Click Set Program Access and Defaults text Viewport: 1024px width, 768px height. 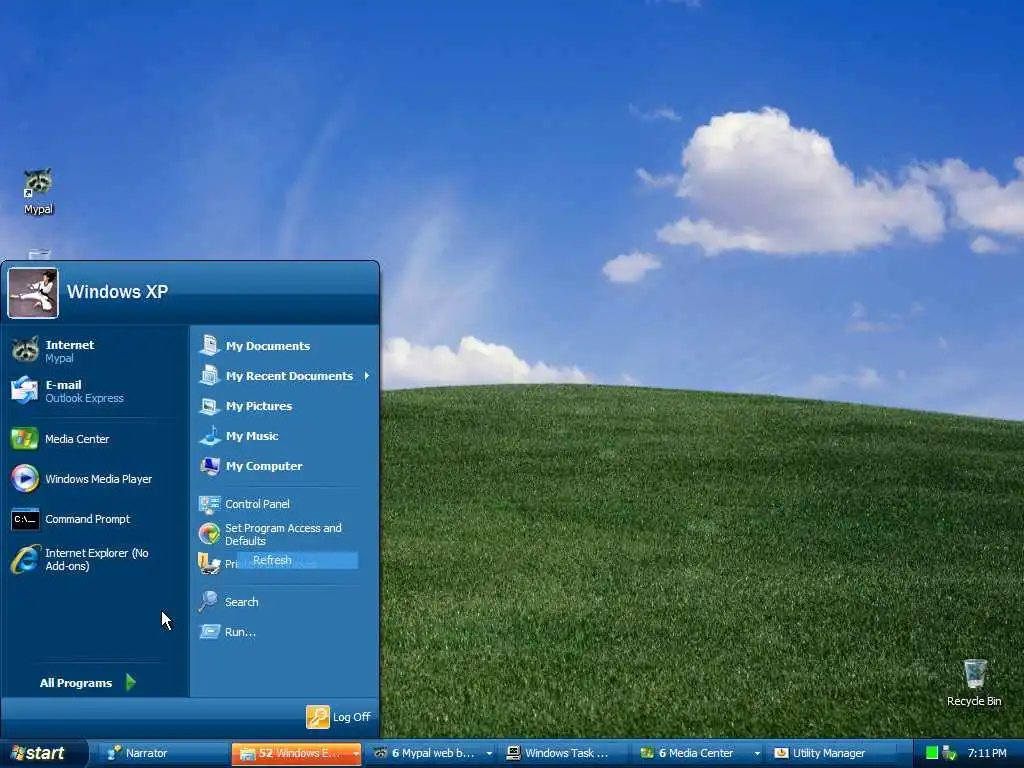283,534
